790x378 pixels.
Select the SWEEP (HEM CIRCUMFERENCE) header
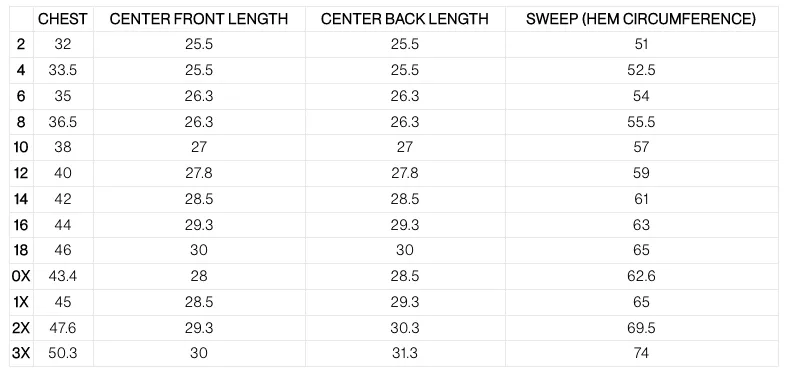pyautogui.click(x=641, y=19)
